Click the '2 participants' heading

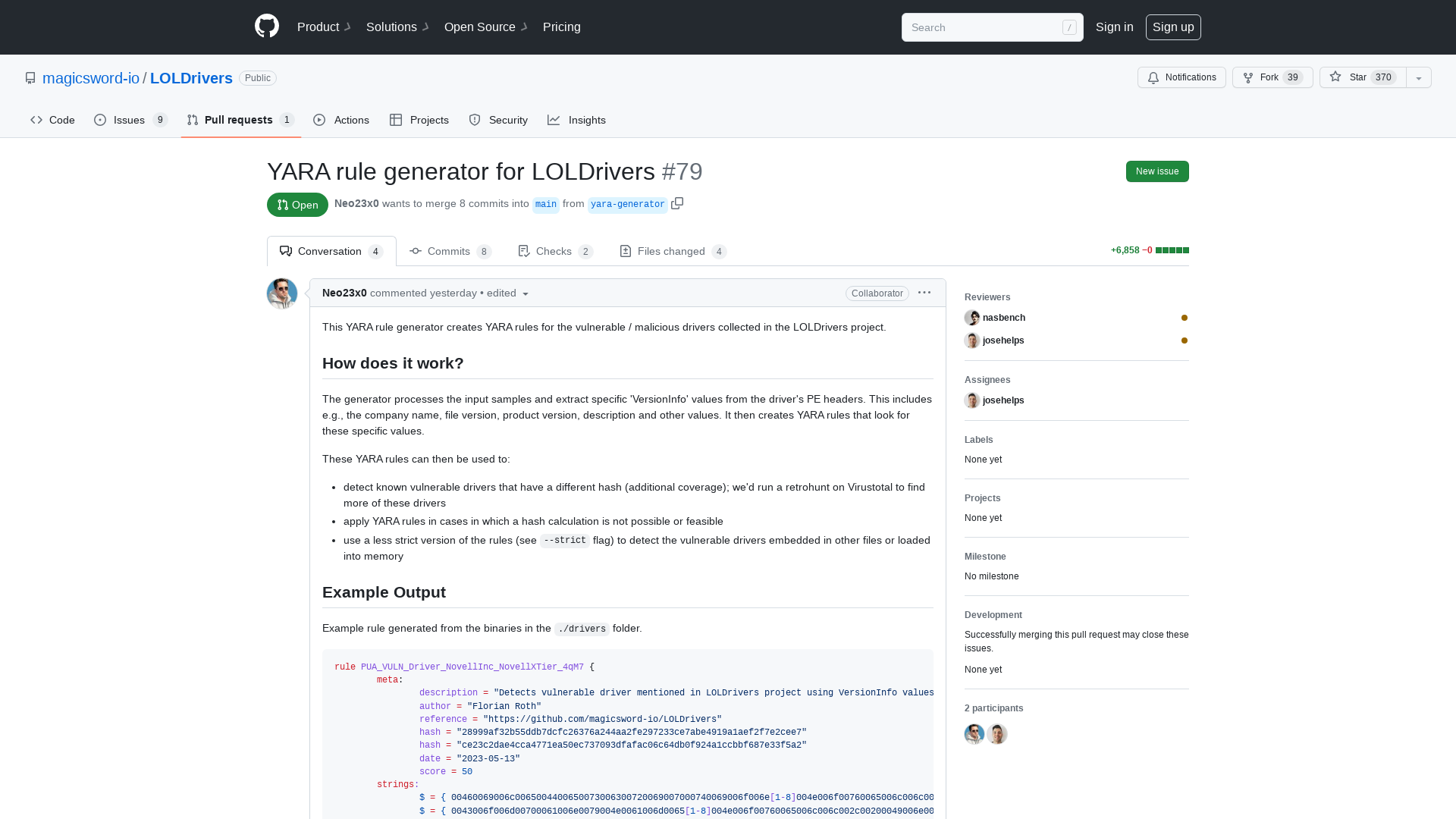(994, 708)
